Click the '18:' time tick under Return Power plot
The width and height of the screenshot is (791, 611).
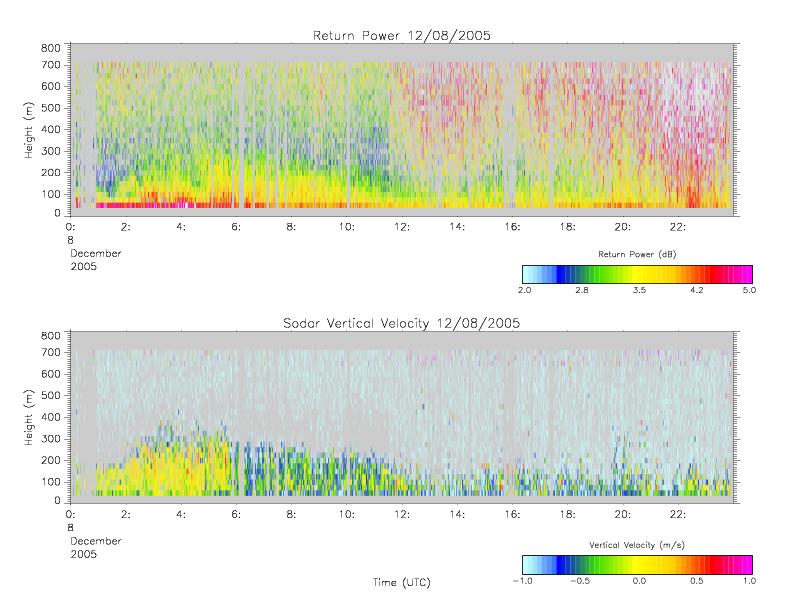pyautogui.click(x=568, y=227)
